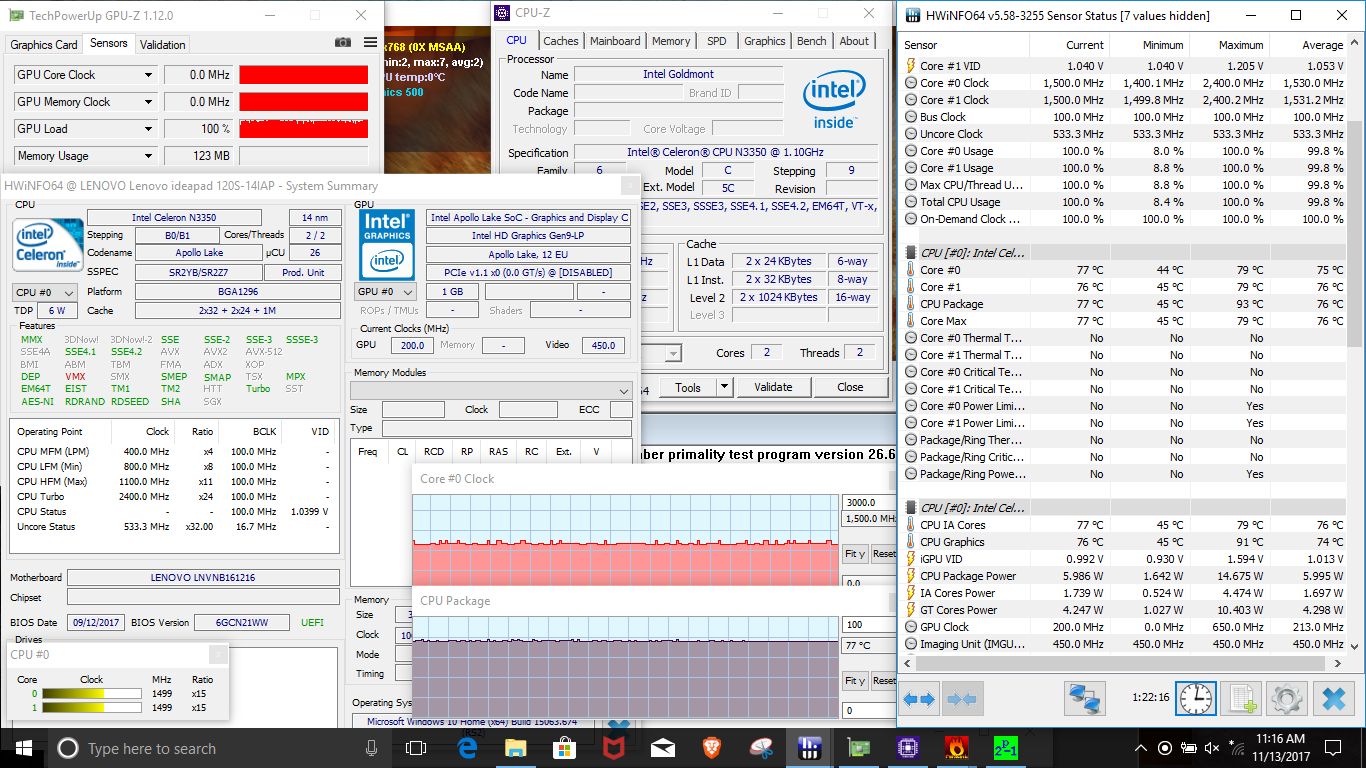Close sensors with blue X icon
1366x768 pixels.
1332,698
